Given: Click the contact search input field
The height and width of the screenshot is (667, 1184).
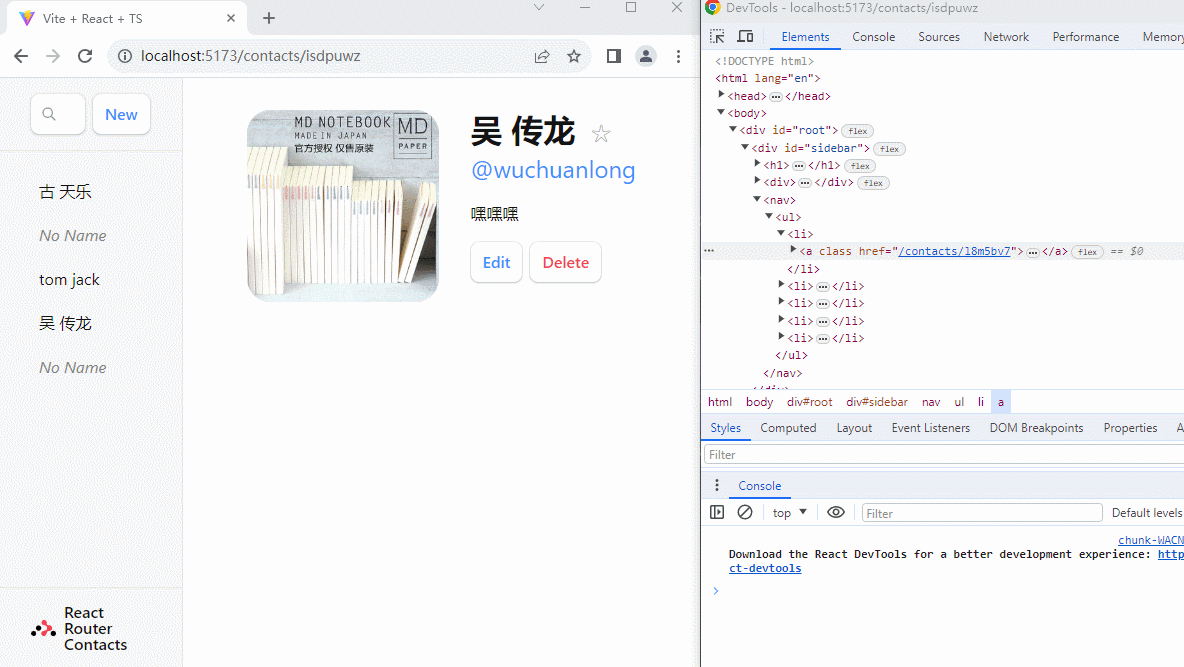Looking at the screenshot, I should click(x=58, y=114).
